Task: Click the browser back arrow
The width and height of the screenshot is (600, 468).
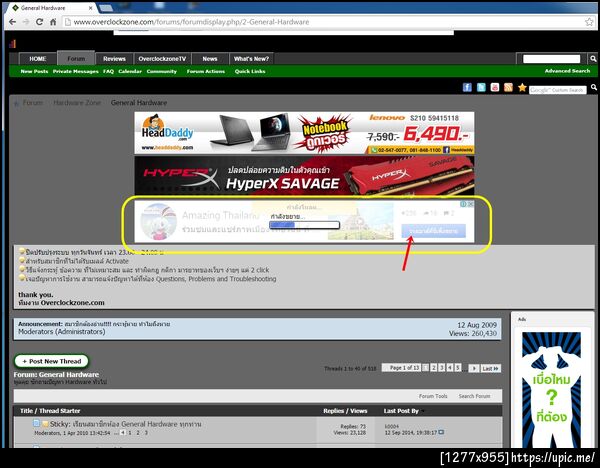Action: [12, 22]
